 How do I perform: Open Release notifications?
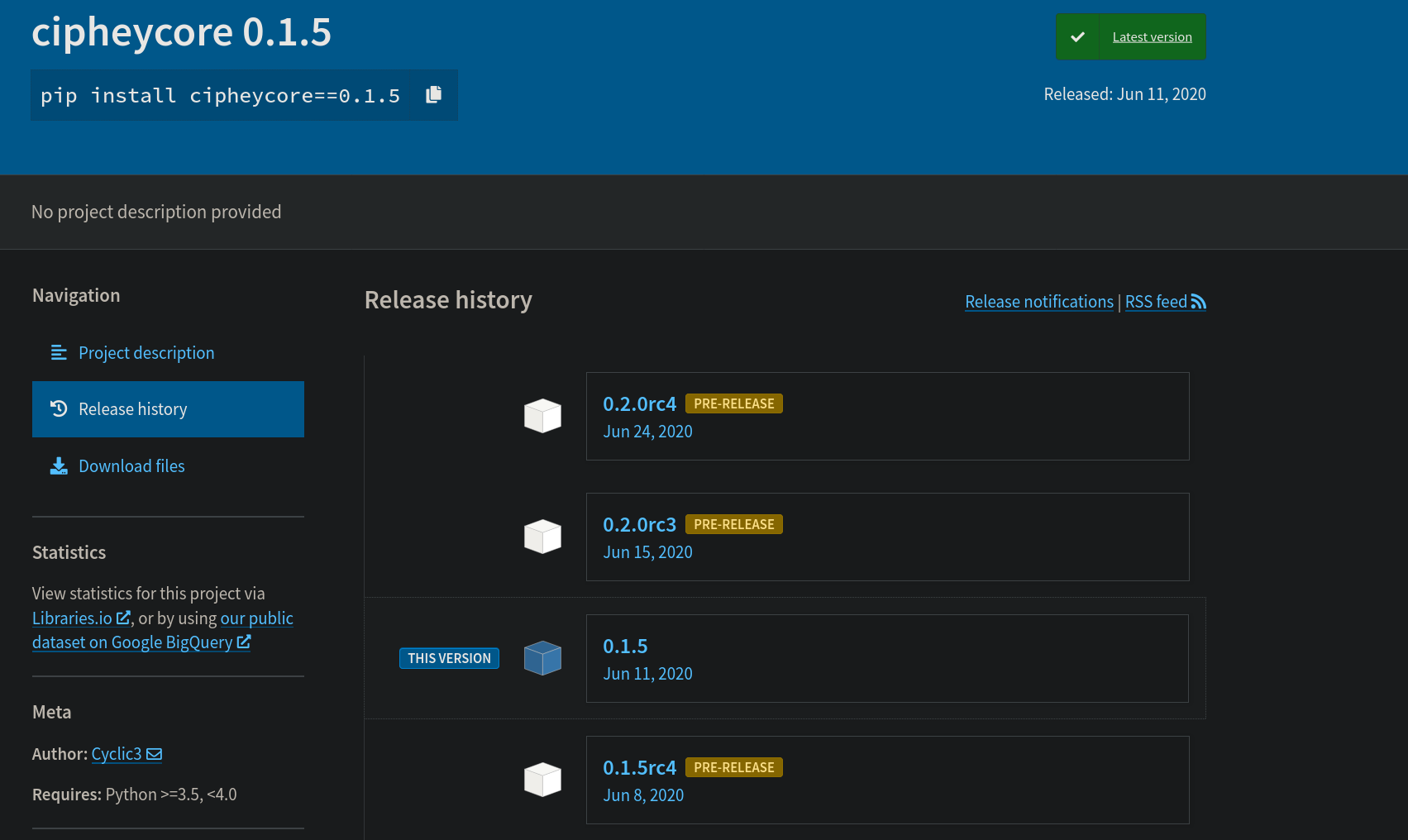[1038, 302]
